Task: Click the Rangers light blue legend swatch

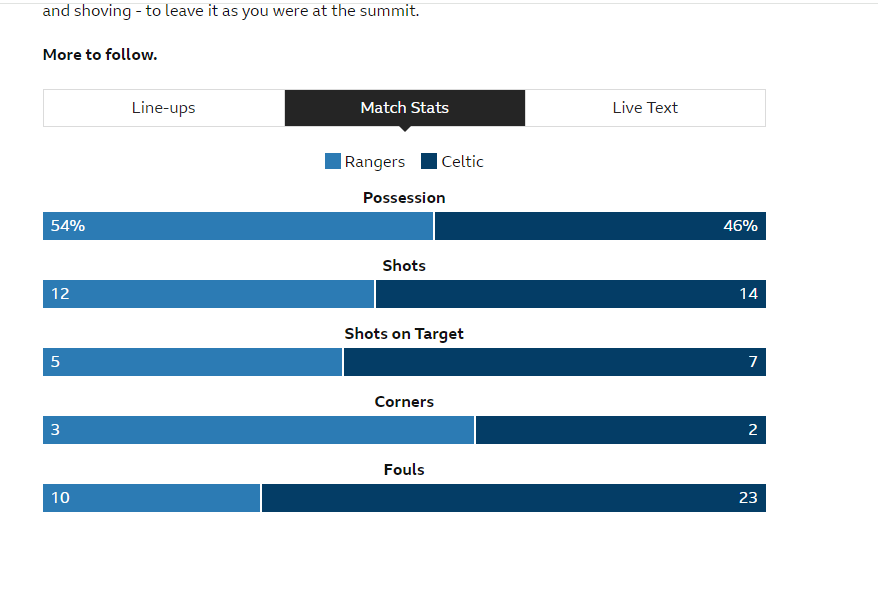Action: pyautogui.click(x=333, y=161)
